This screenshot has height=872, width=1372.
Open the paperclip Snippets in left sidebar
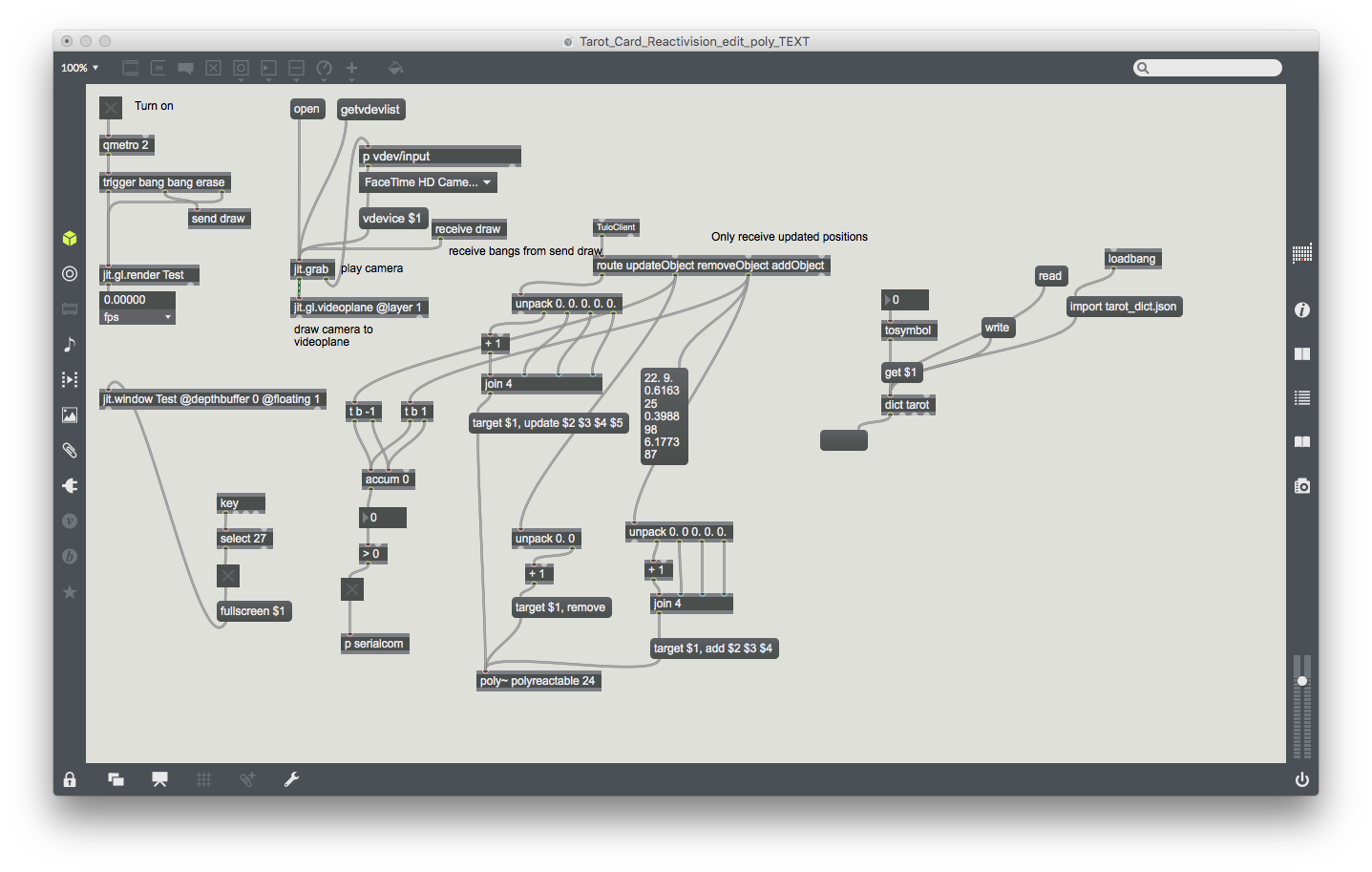click(70, 450)
